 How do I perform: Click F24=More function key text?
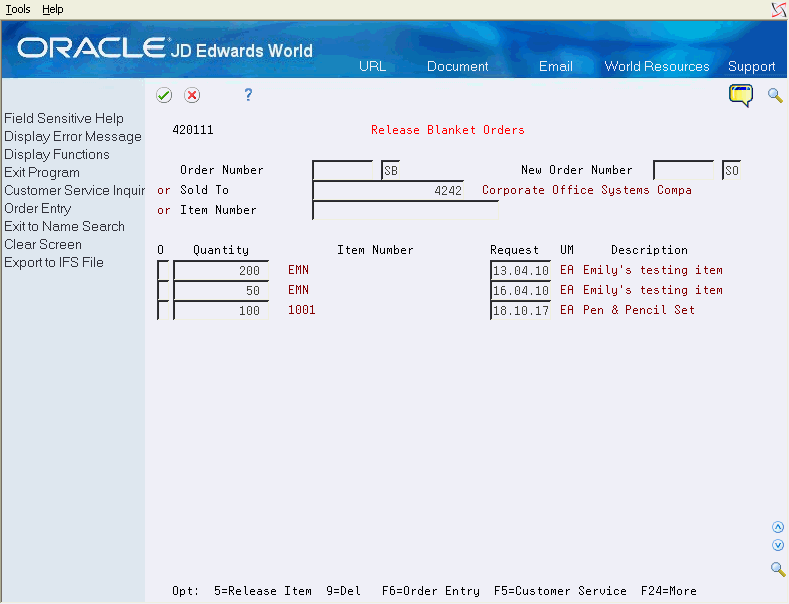pos(669,591)
